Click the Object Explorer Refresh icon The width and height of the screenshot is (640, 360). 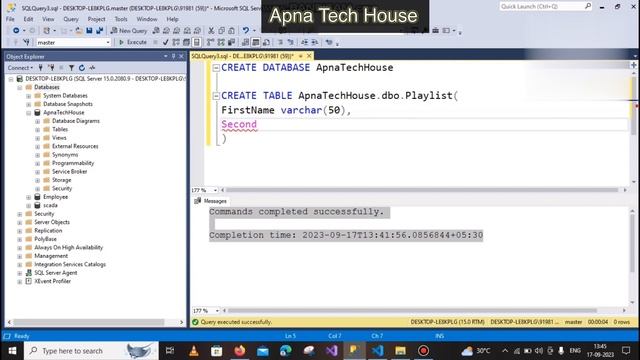[x=82, y=68]
